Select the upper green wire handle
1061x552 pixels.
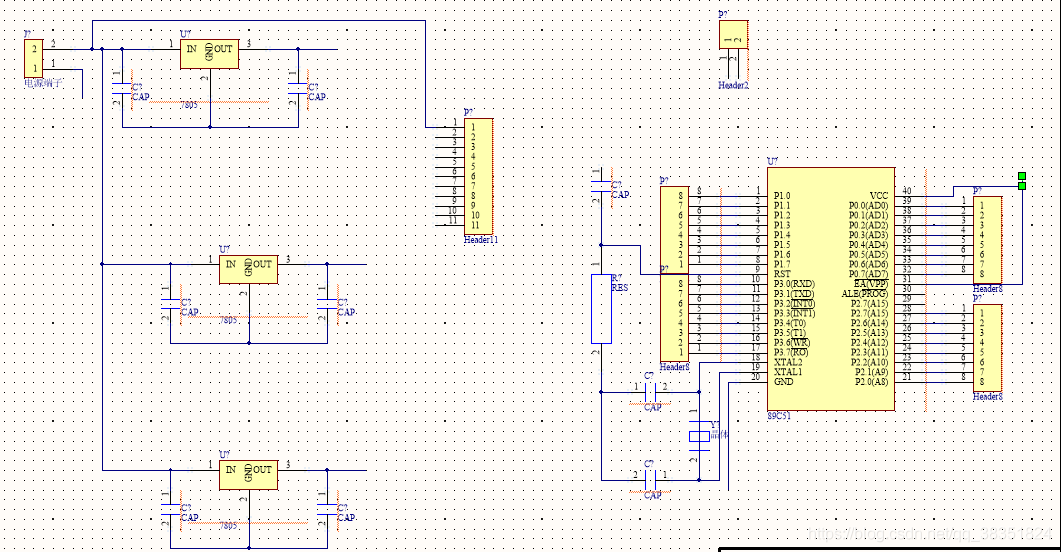point(1022,177)
